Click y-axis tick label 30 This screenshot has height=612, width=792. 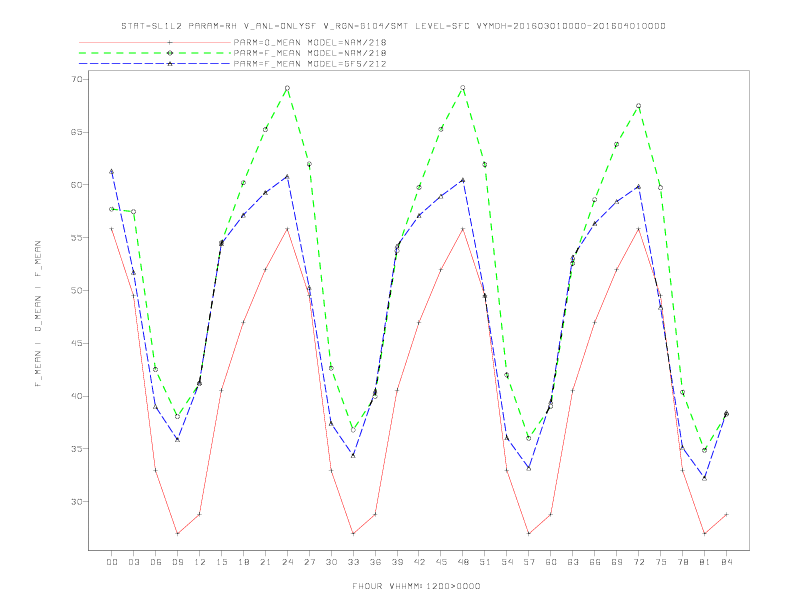pyautogui.click(x=77, y=501)
